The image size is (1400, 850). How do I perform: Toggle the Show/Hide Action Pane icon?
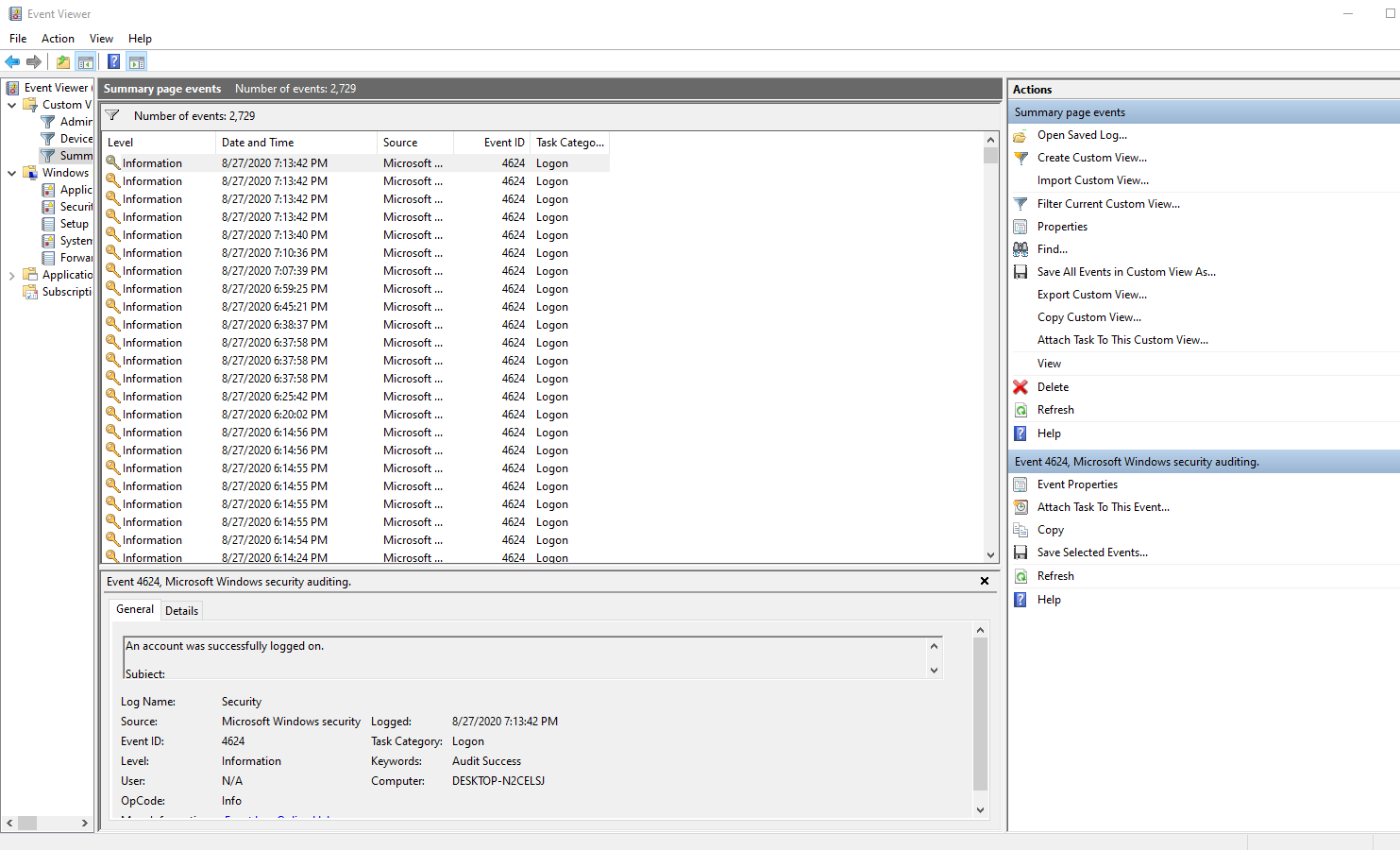click(x=137, y=62)
